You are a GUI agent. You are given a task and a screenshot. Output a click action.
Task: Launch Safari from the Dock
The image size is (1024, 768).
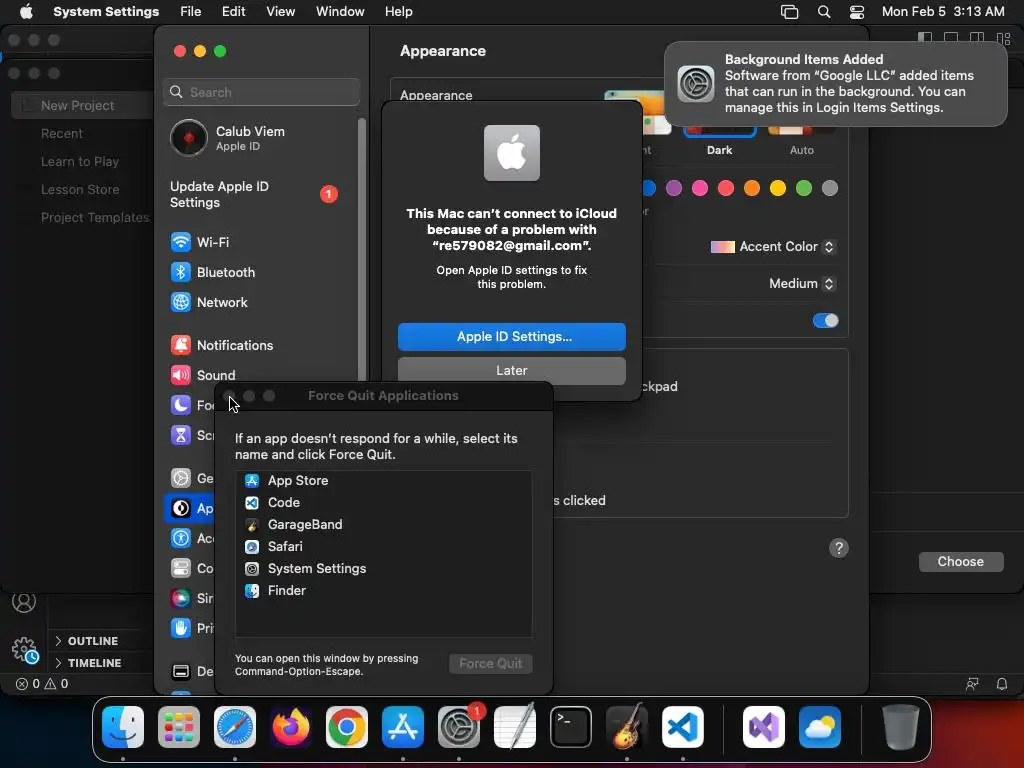coord(235,727)
